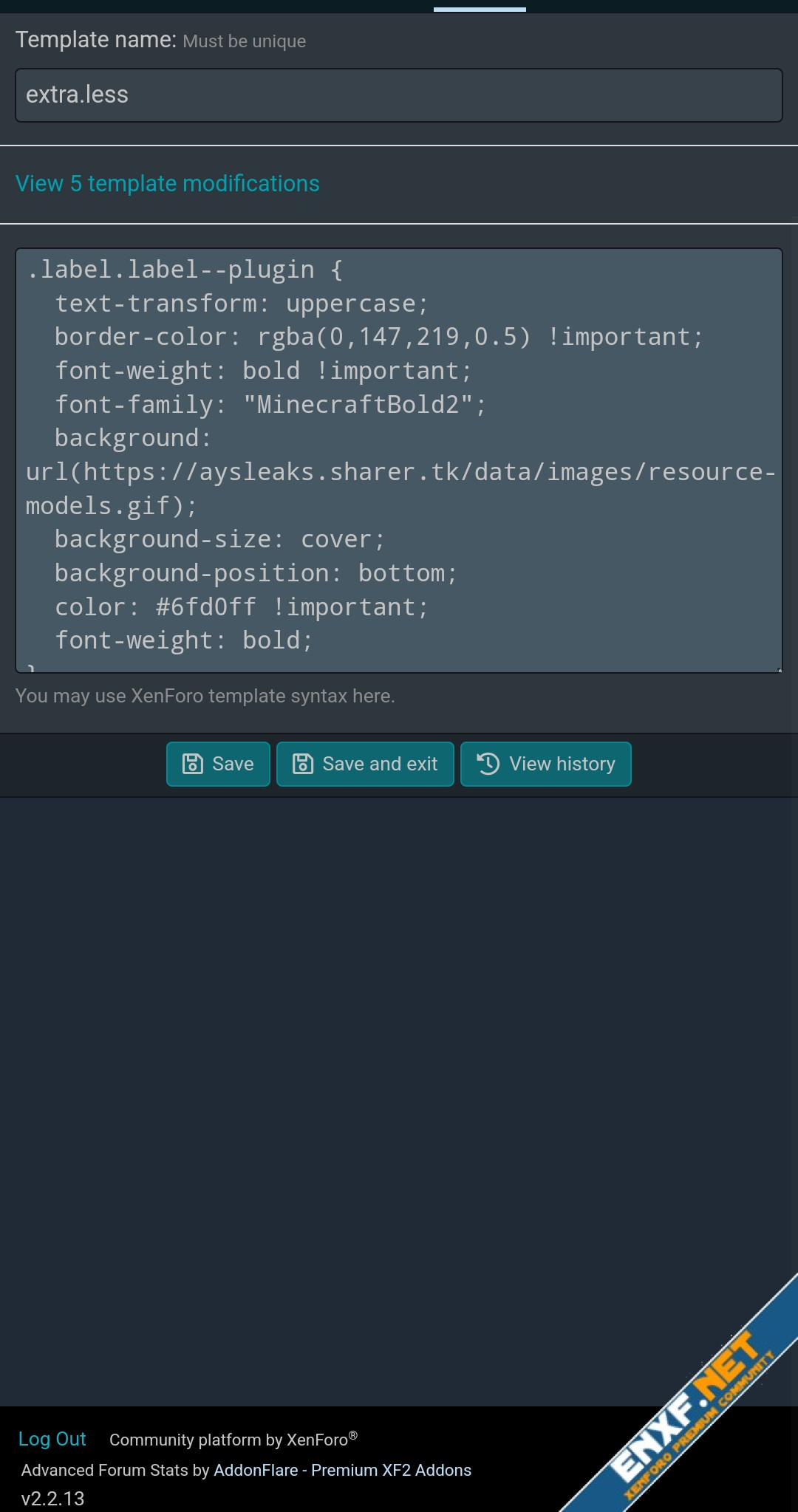The width and height of the screenshot is (798, 1512).
Task: Click the resource-models.gif URL line in editor
Action: click(x=399, y=472)
